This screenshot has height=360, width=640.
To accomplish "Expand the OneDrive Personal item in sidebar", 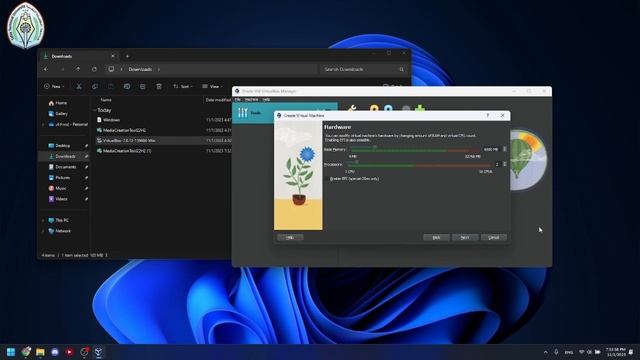I will (x=44, y=124).
